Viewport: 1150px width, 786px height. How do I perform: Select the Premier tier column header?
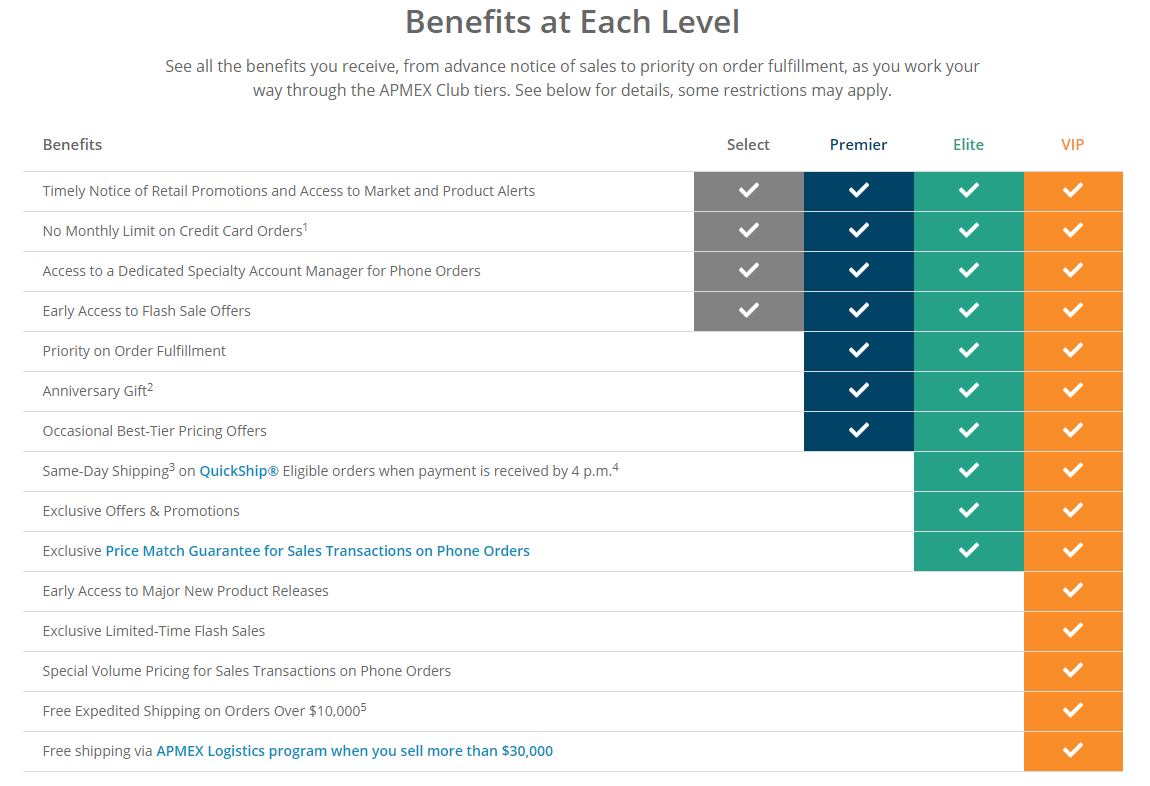point(858,145)
